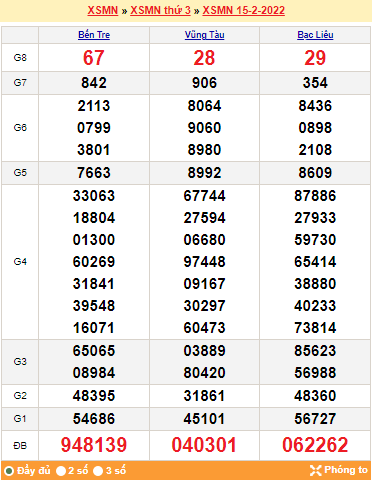Click the Phóng to text button
This screenshot has width=372, height=482.
coord(346,470)
